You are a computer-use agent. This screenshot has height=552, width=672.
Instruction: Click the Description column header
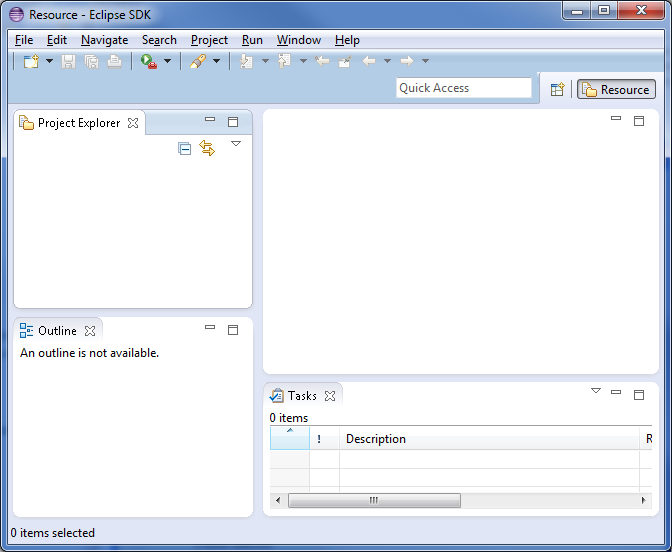click(x=489, y=438)
